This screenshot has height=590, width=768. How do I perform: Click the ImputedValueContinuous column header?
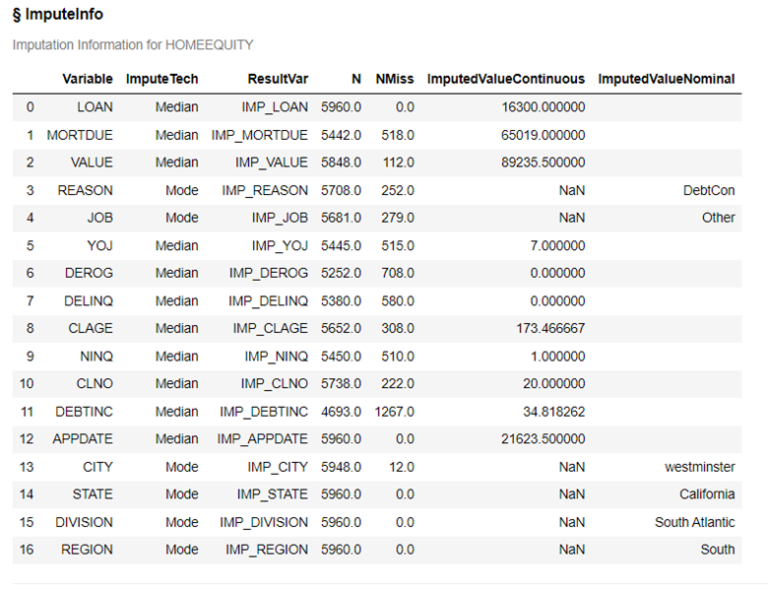pos(506,79)
